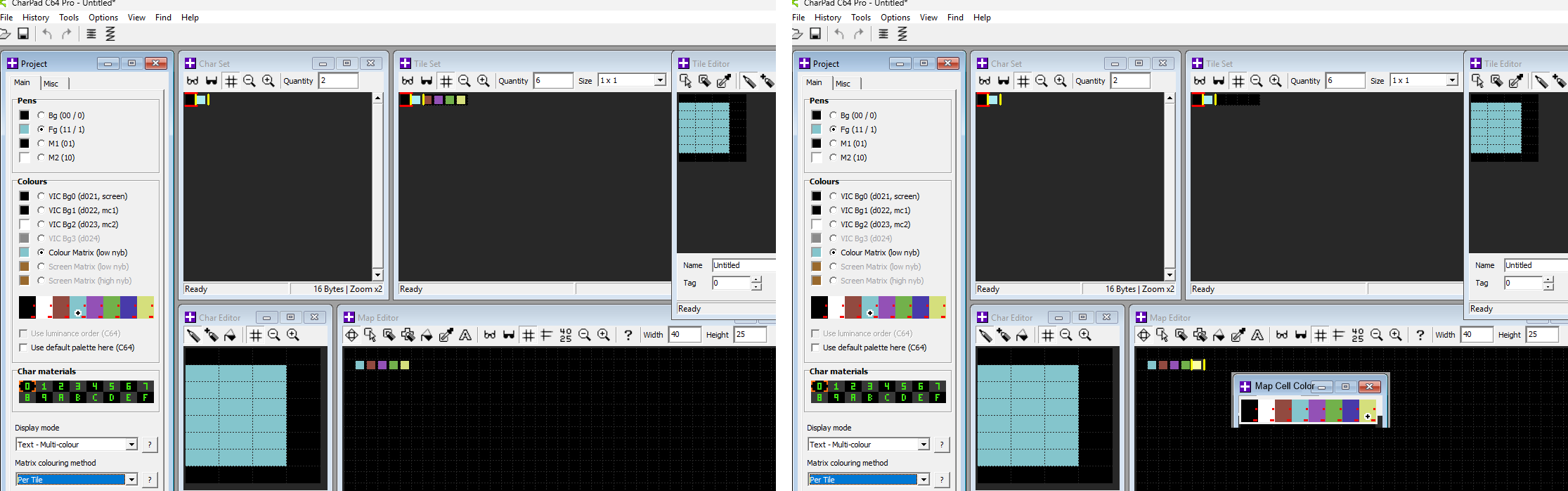The image size is (1568, 491).
Task: Open Tools menu in right CharPad window
Action: tap(861, 18)
